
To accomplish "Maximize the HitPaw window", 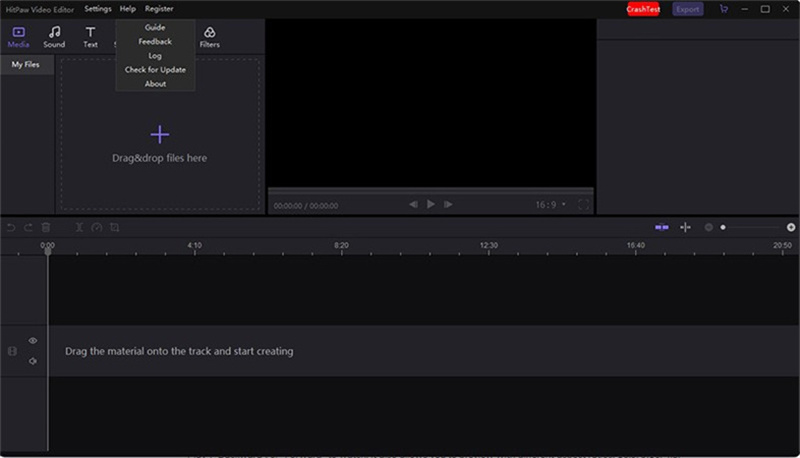I will tap(765, 9).
